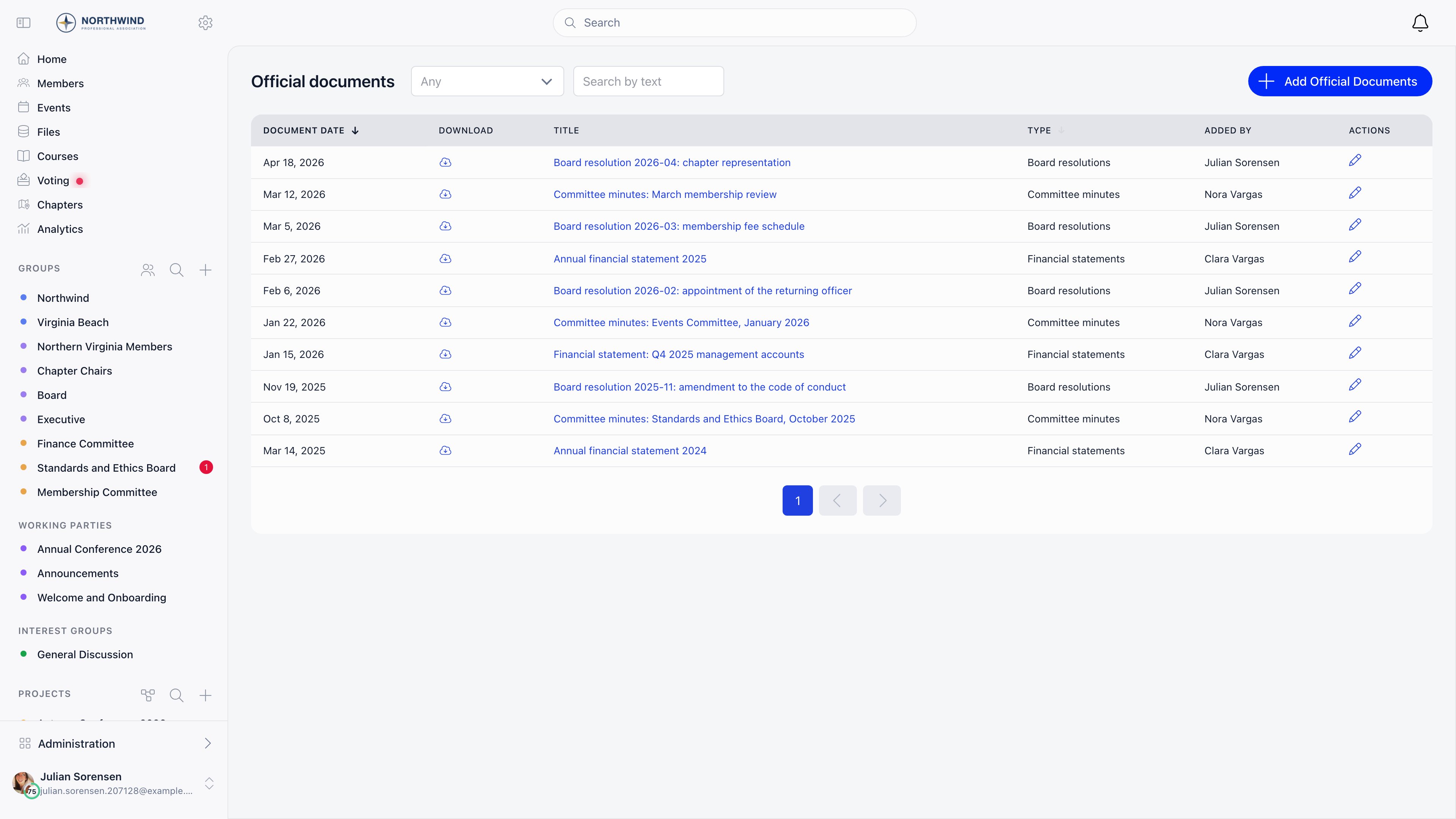Open the Any type filter dropdown
Viewport: 1456px width, 819px height.
click(x=487, y=82)
